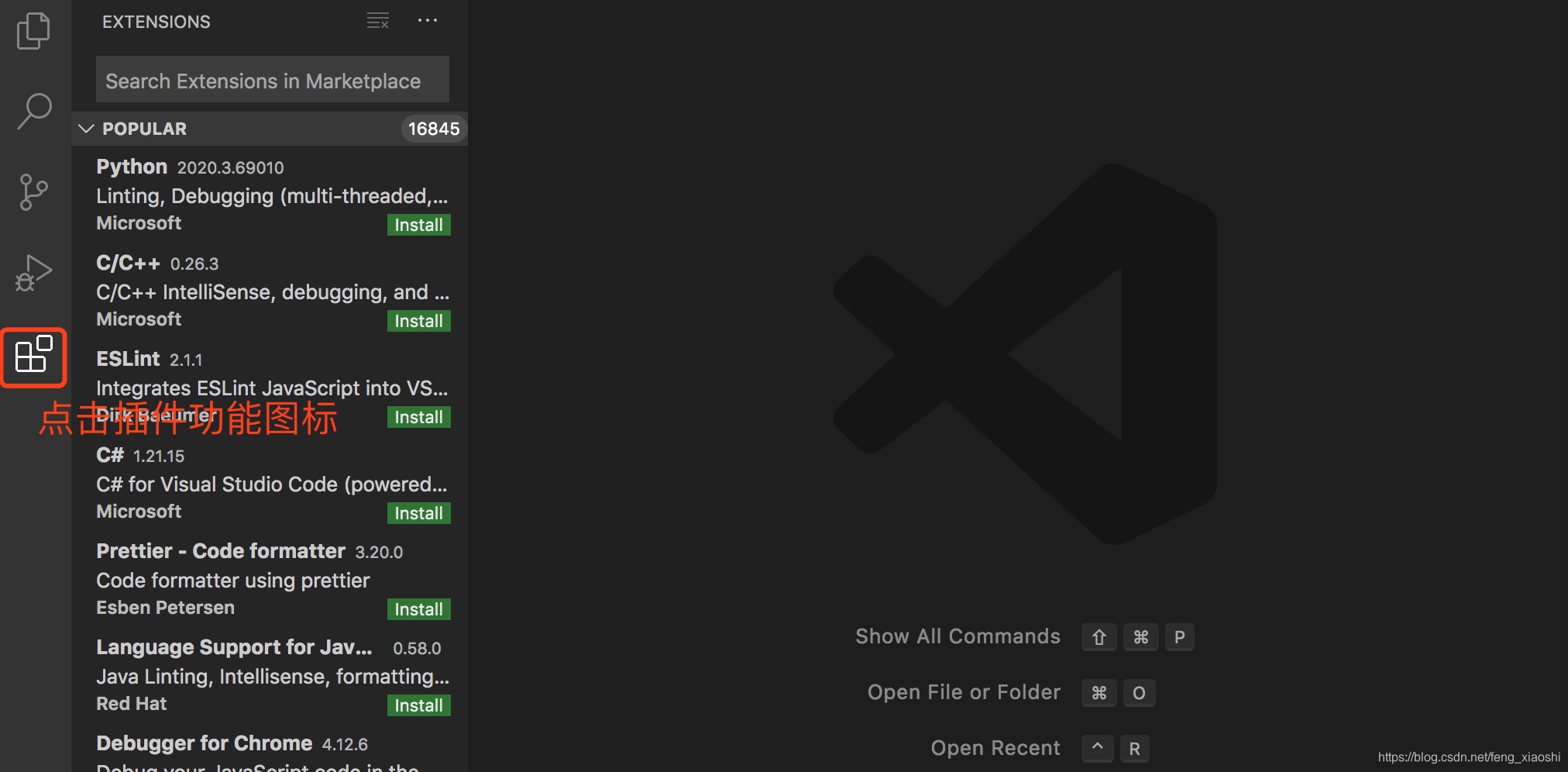
Task: Open the Source Control icon
Action: (33, 192)
